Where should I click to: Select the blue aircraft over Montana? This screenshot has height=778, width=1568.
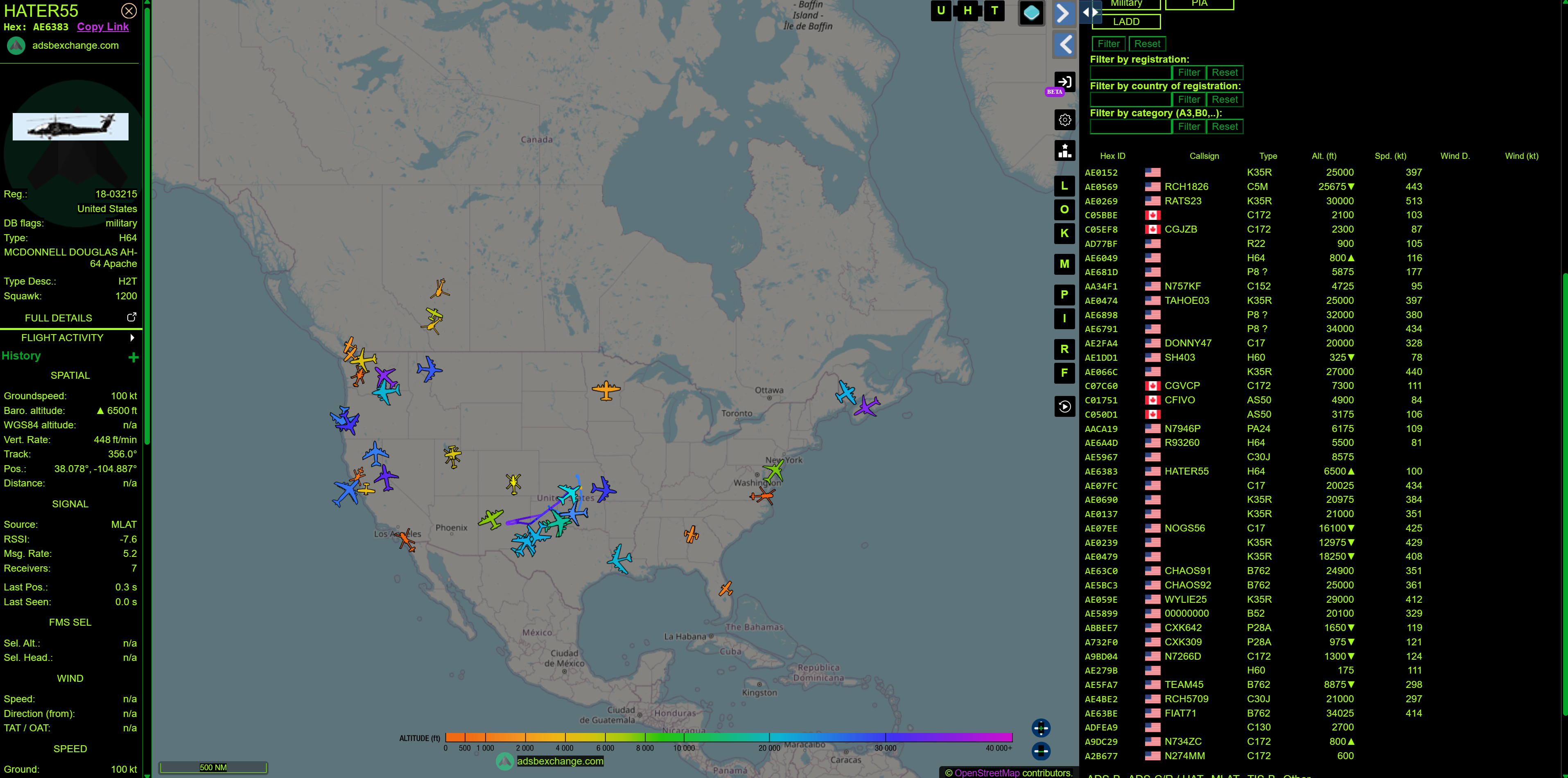click(429, 369)
